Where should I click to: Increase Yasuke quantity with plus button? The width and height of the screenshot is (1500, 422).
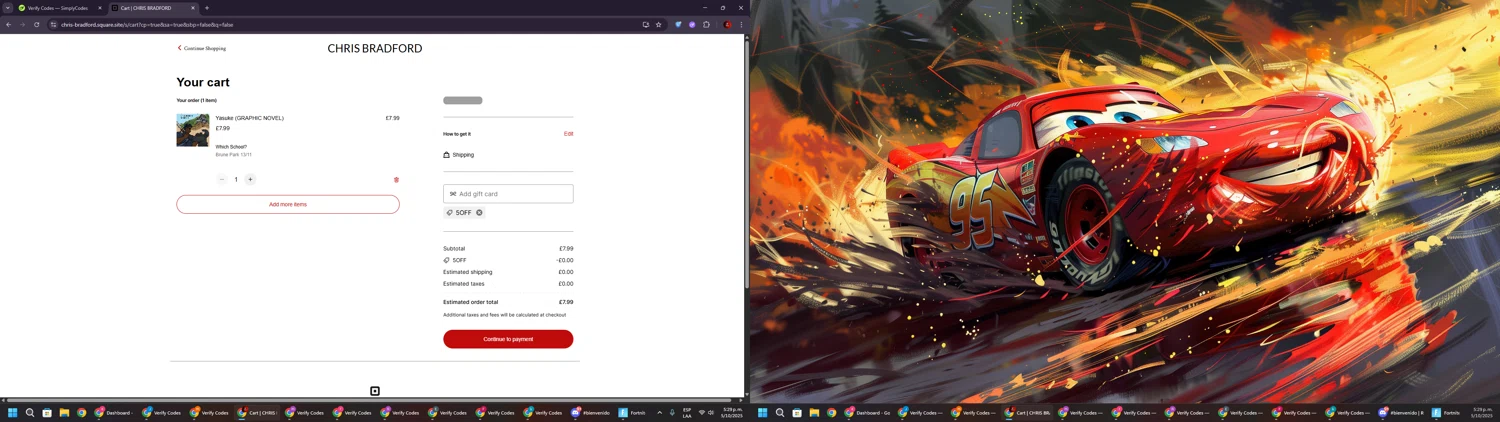point(250,180)
